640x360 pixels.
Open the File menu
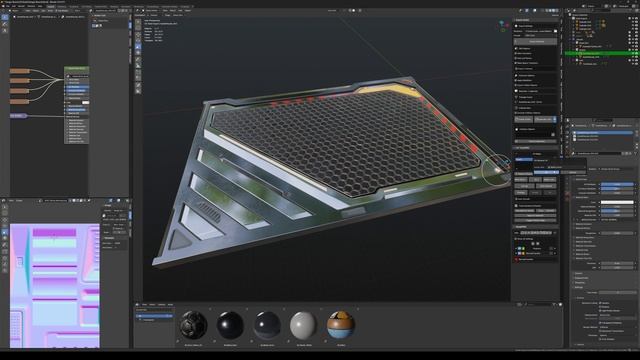pos(8,7)
